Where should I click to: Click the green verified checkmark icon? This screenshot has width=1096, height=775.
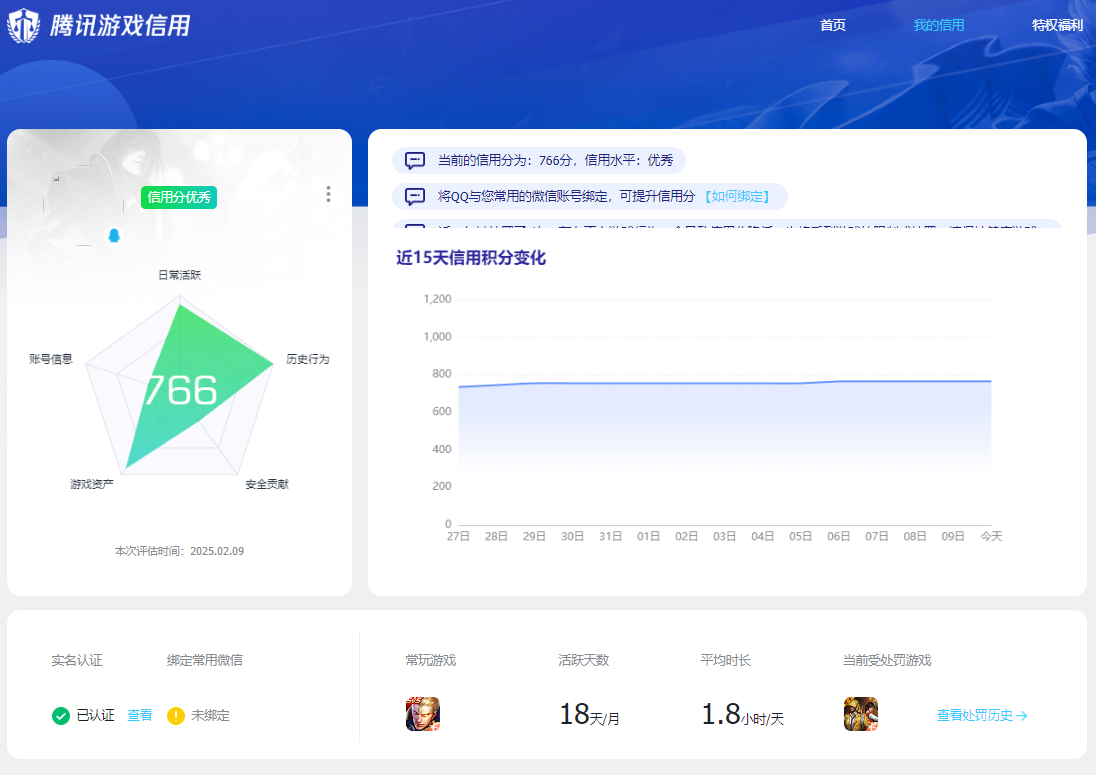(x=61, y=716)
